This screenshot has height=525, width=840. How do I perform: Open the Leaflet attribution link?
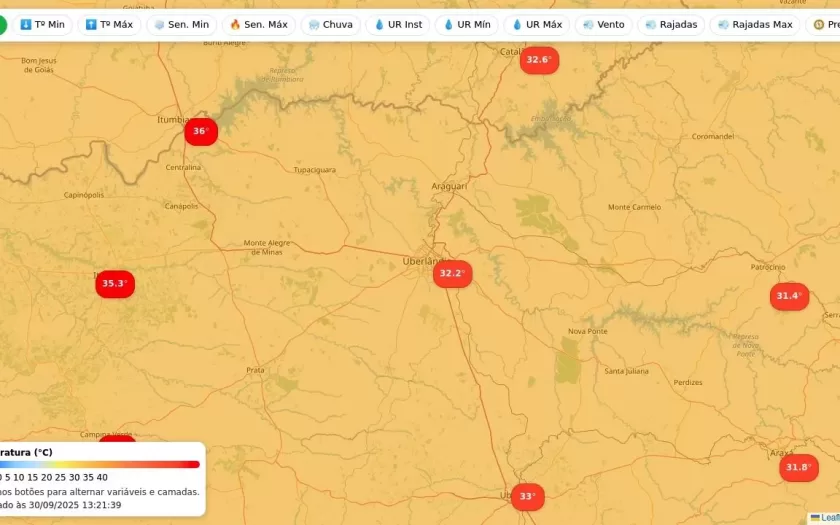coord(829,517)
